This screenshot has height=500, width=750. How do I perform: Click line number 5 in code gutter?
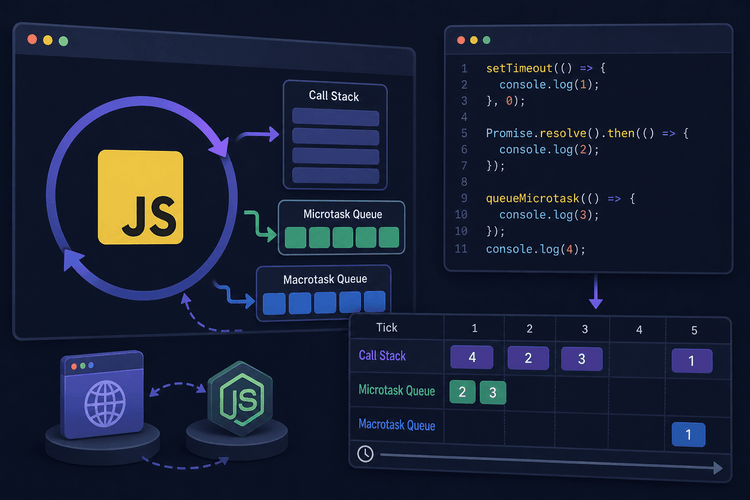pos(464,133)
